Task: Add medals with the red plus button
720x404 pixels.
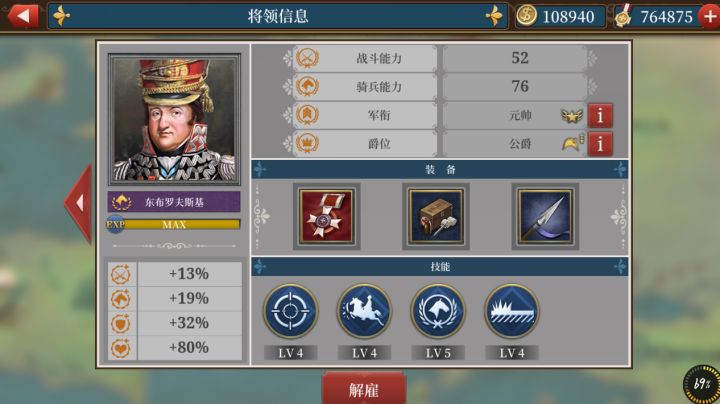Action: (709, 17)
